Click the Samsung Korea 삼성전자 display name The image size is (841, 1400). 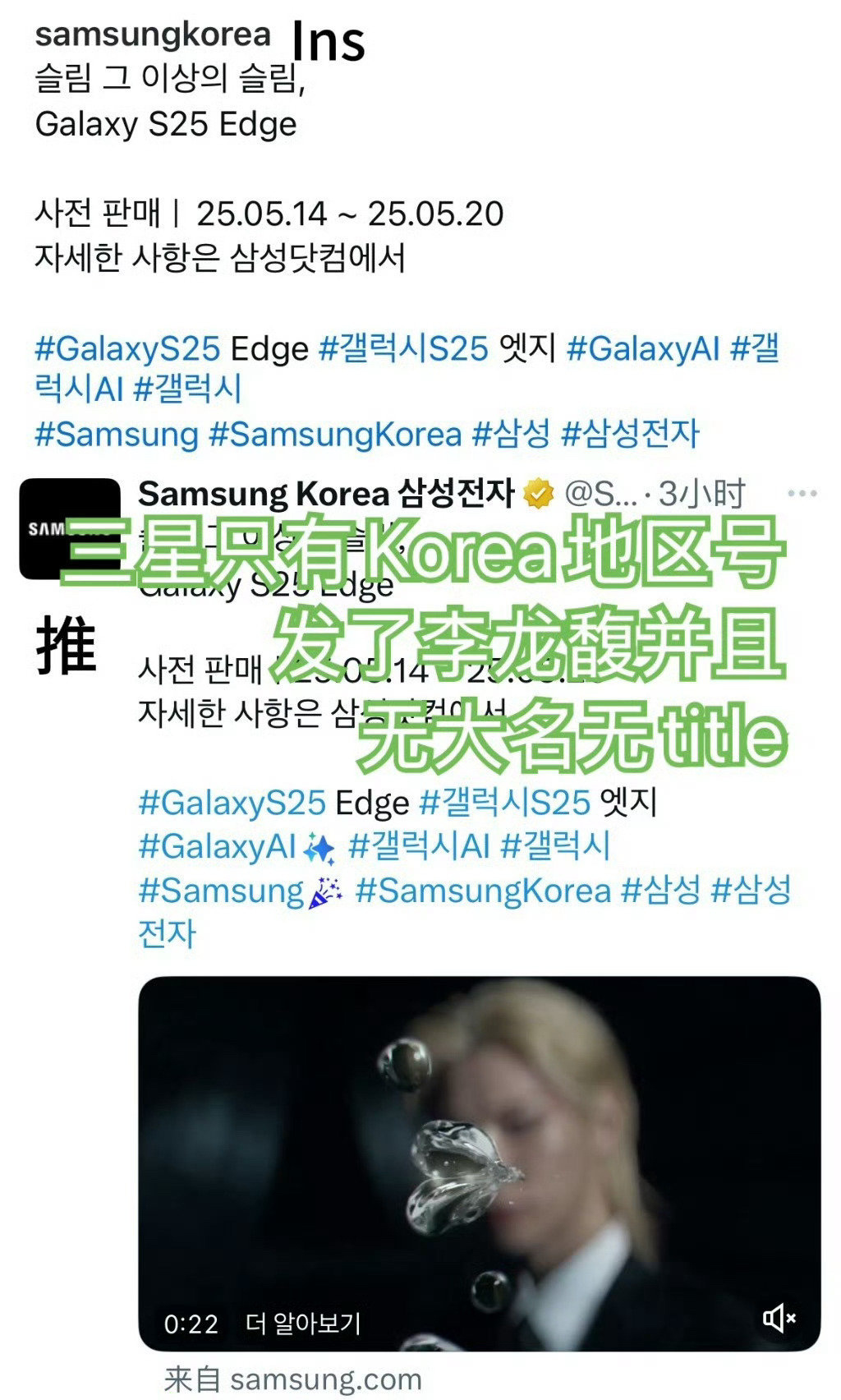pyautogui.click(x=326, y=493)
